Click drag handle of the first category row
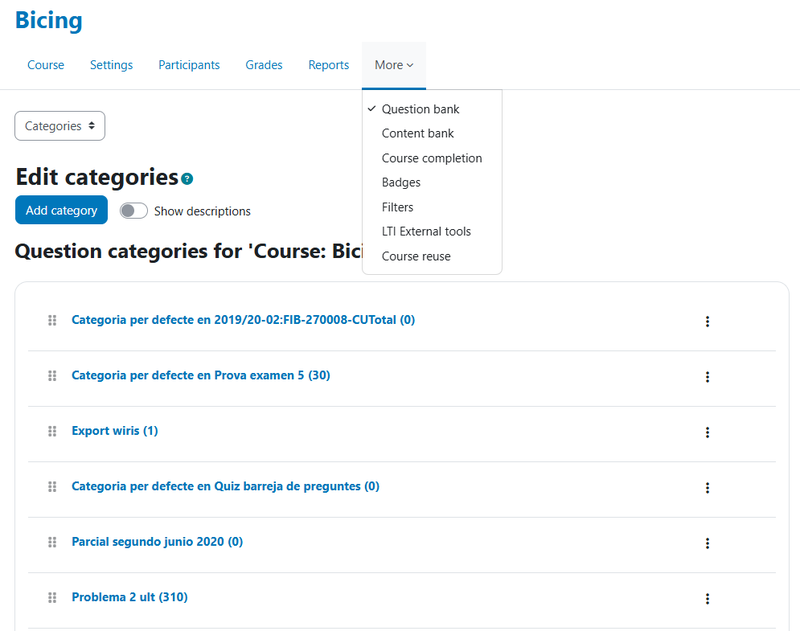Screen dimensions: 800x631 pos(51,321)
